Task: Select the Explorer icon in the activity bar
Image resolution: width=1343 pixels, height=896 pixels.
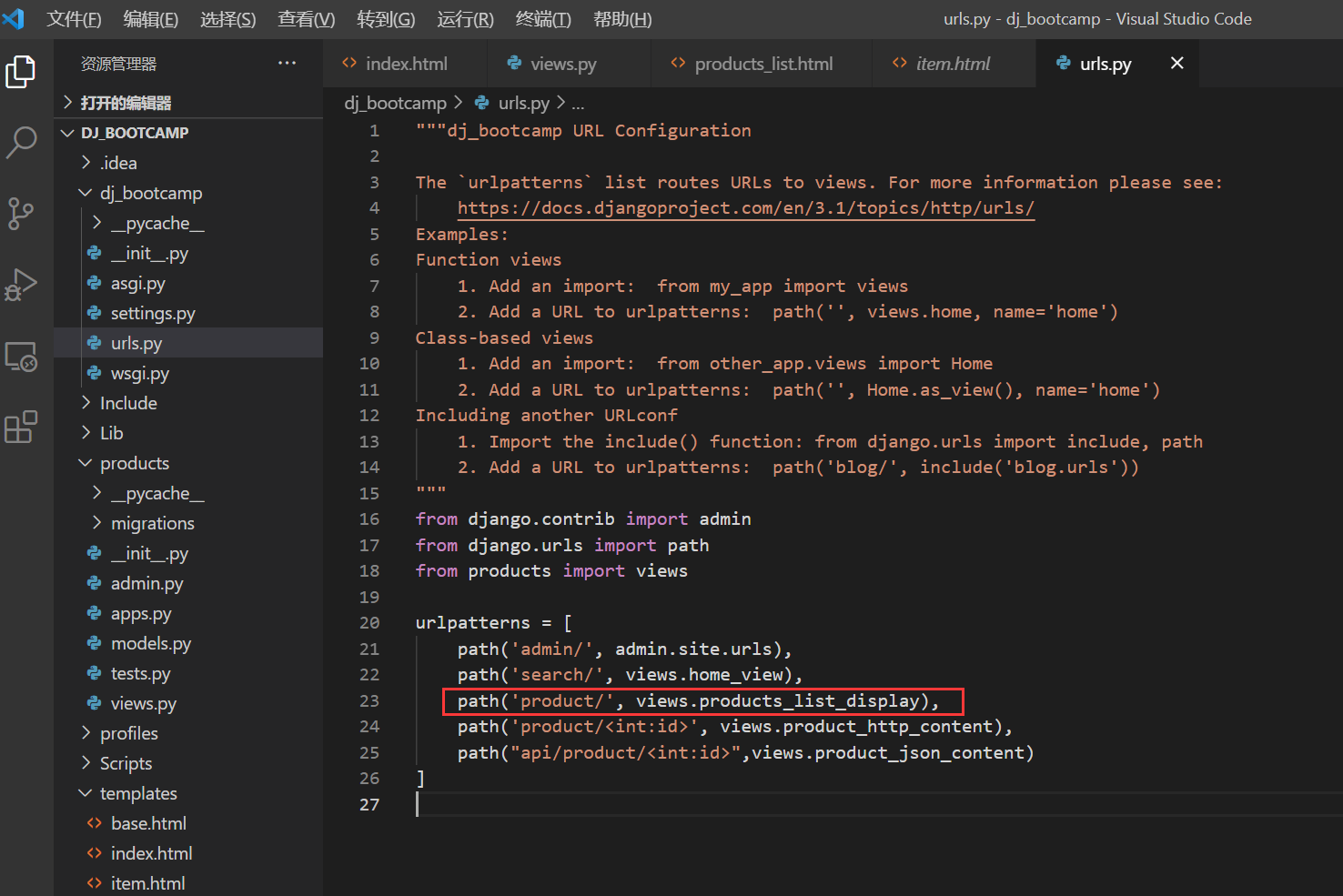Action: coord(23,71)
